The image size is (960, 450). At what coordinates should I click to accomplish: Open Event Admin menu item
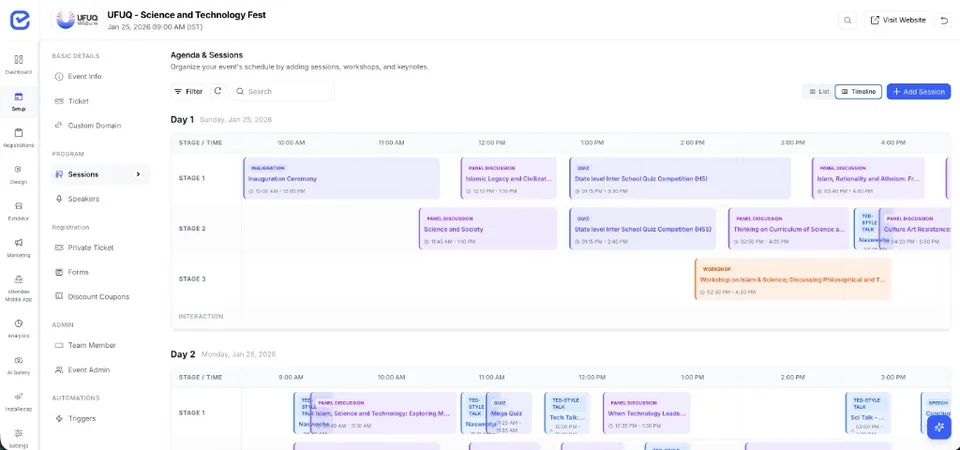click(x=89, y=370)
